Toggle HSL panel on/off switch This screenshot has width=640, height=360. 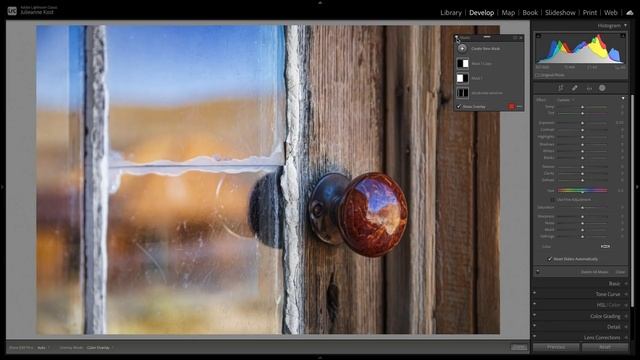point(535,304)
